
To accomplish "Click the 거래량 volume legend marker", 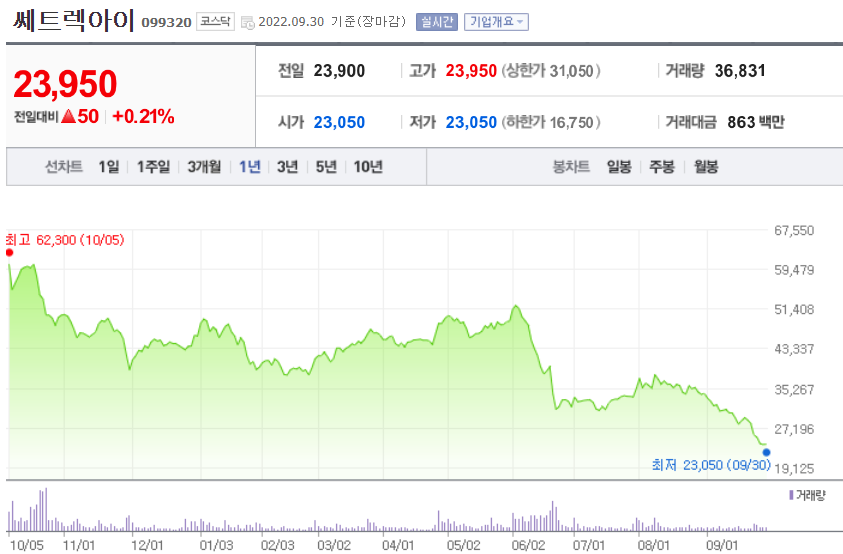I will point(791,495).
